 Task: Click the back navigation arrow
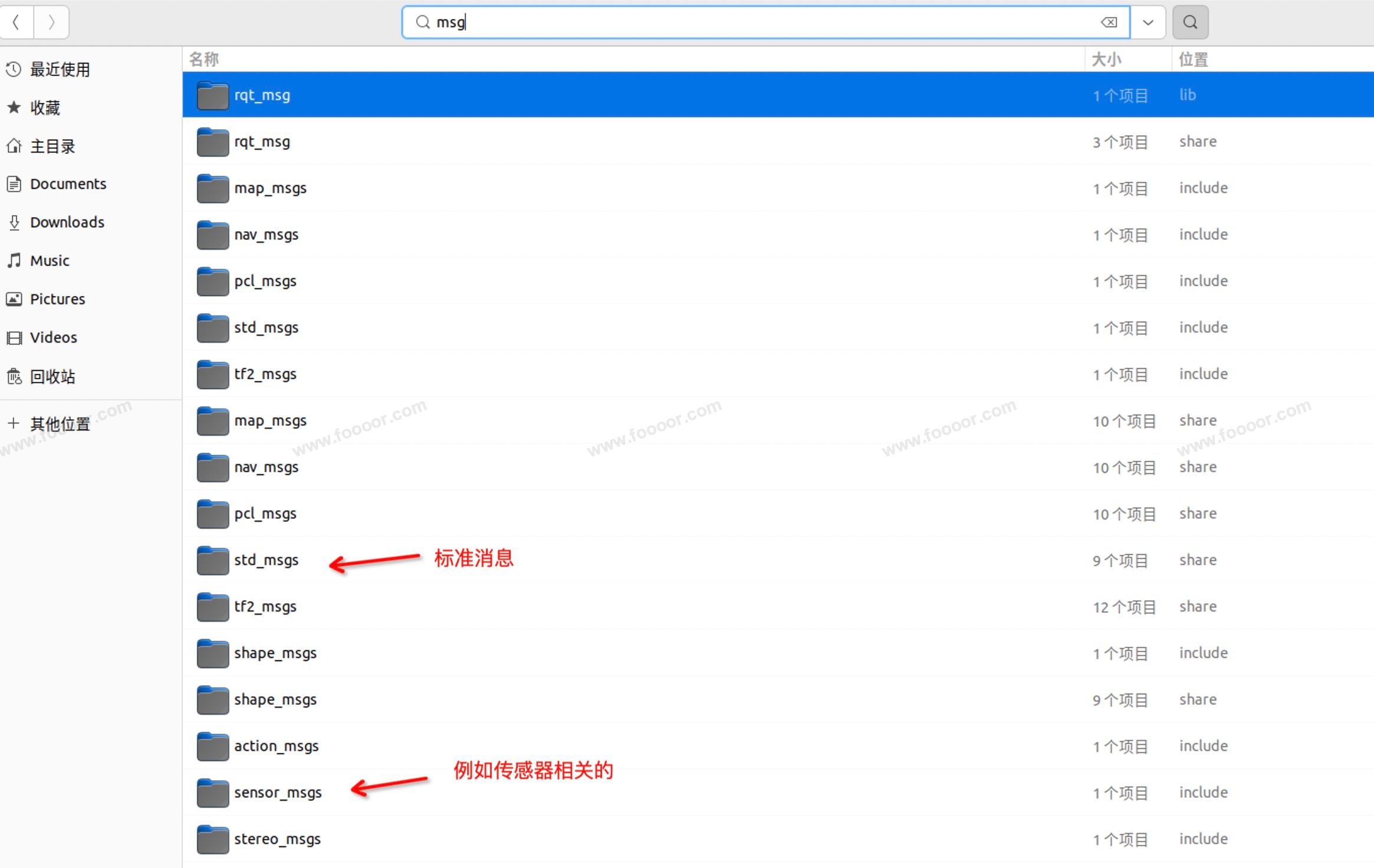17,22
